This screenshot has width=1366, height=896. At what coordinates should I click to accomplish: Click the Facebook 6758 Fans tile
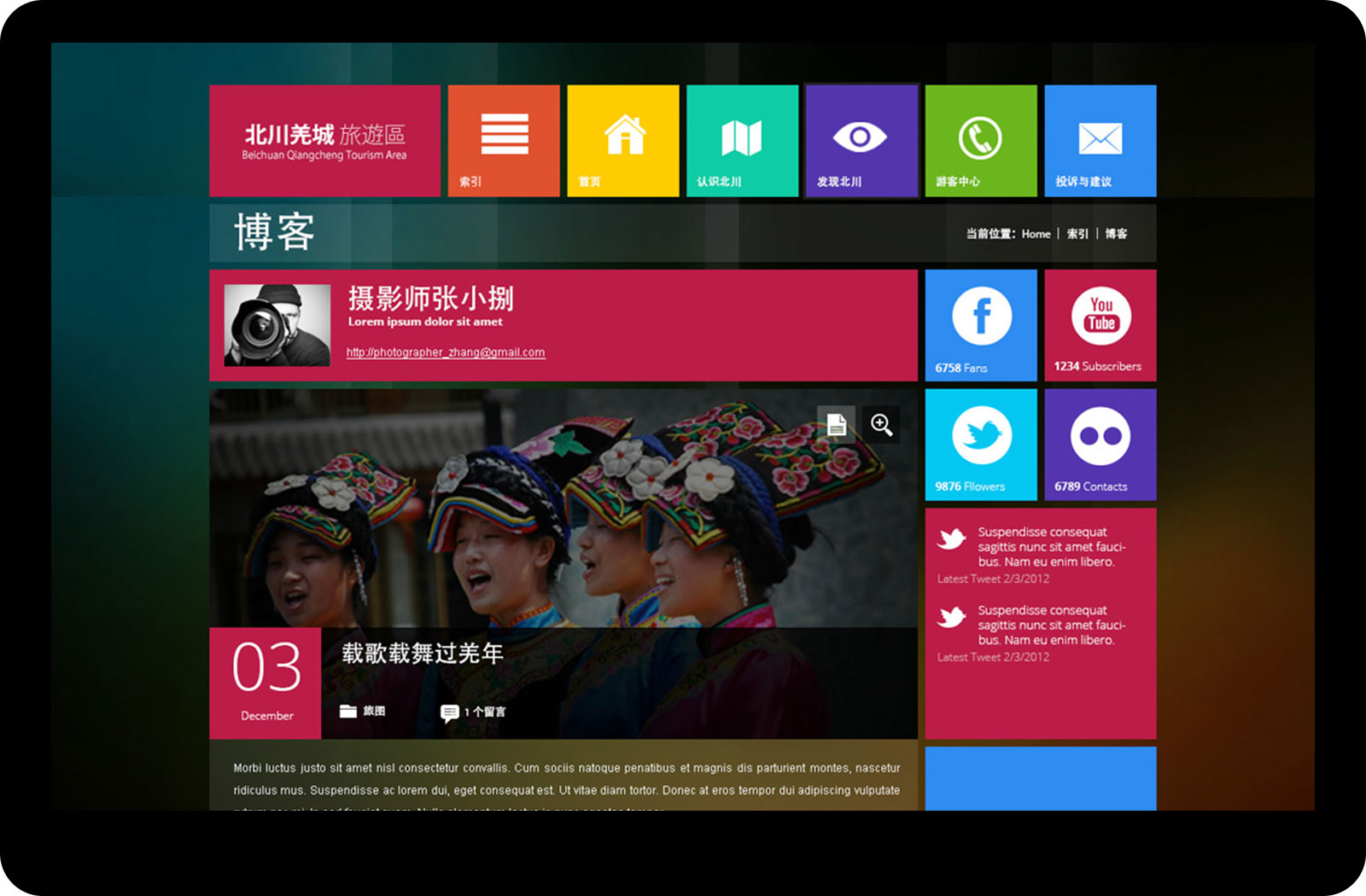point(981,325)
